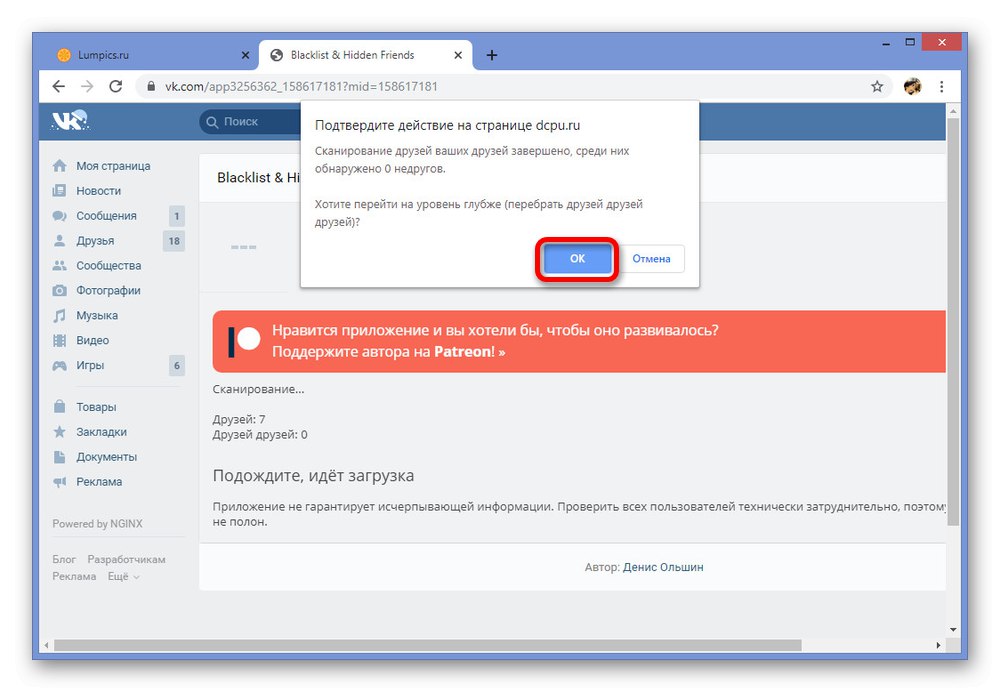Image resolution: width=1000 pixels, height=692 pixels.
Task: Switch to the Lumpics.ru tab
Action: (x=148, y=55)
